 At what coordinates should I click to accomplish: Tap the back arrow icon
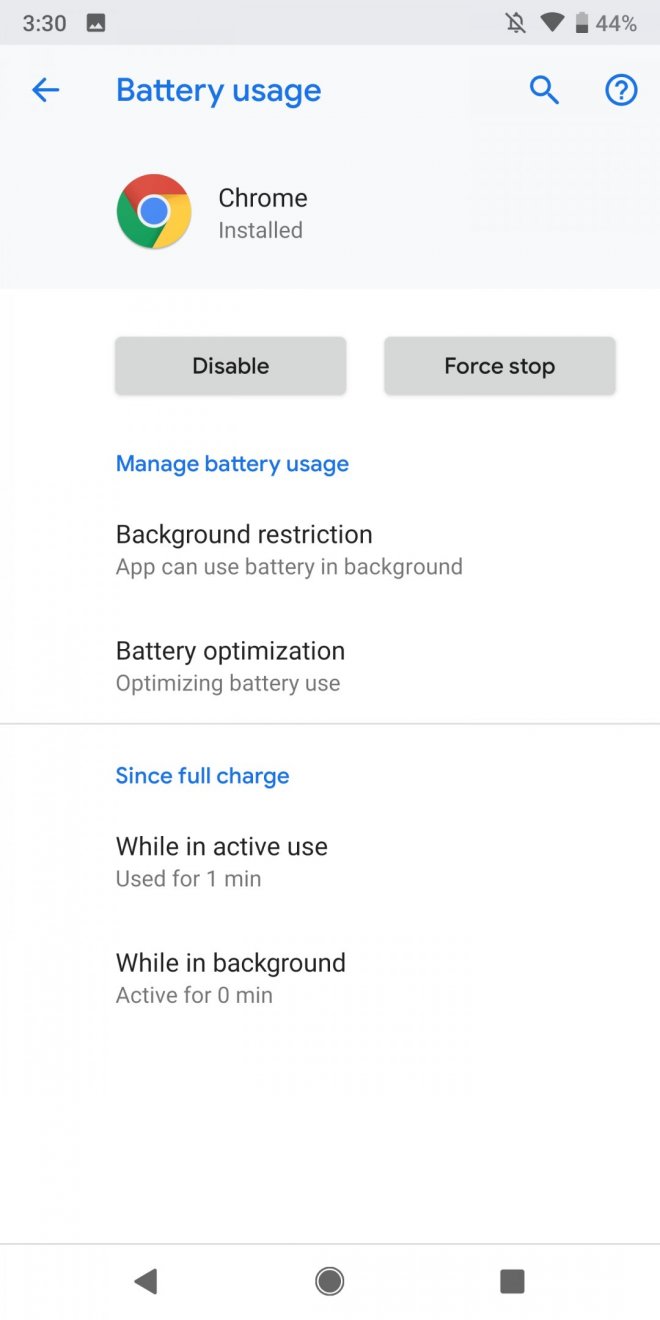pos(46,91)
